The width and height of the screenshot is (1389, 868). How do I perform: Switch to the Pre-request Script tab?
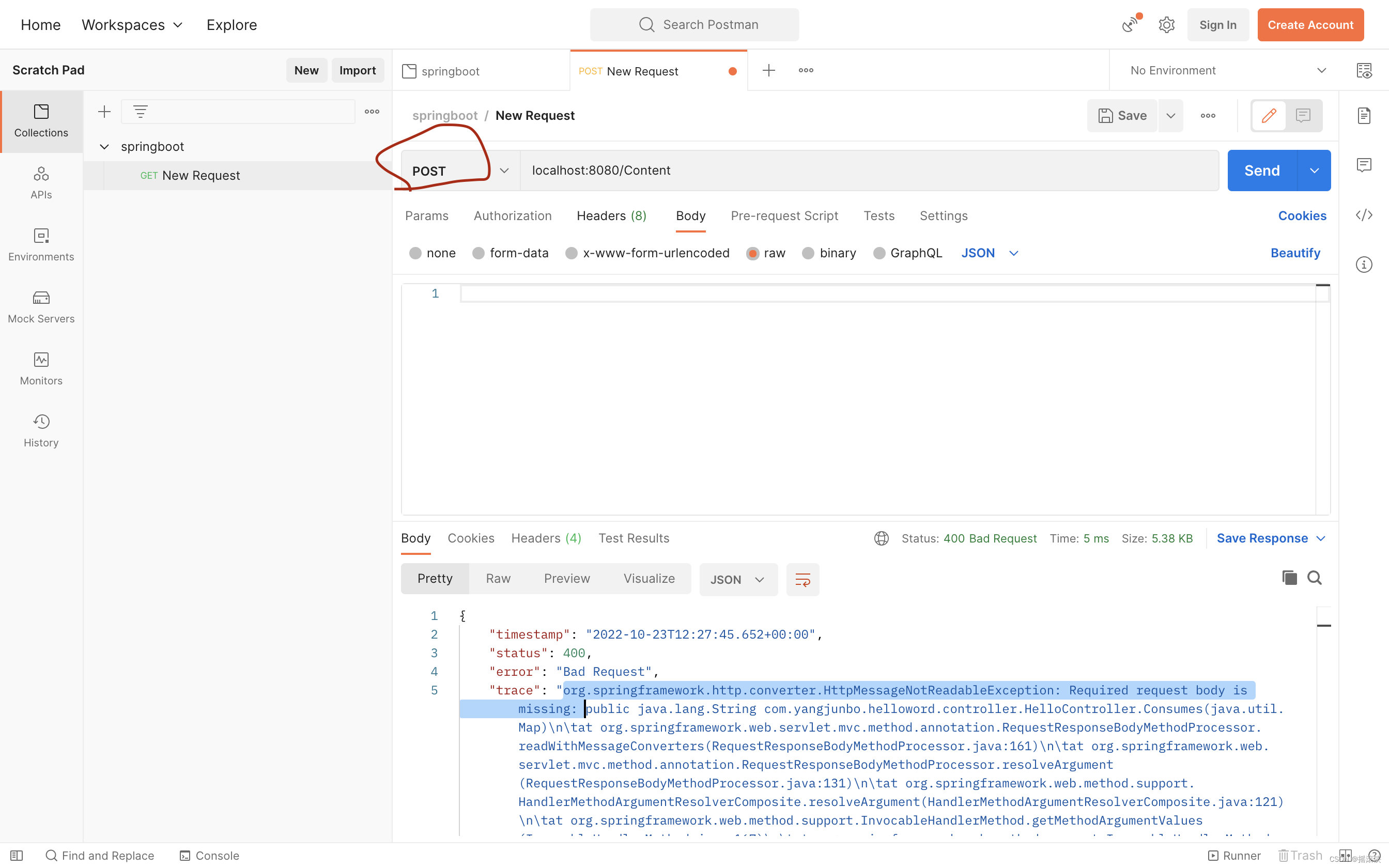pyautogui.click(x=784, y=216)
